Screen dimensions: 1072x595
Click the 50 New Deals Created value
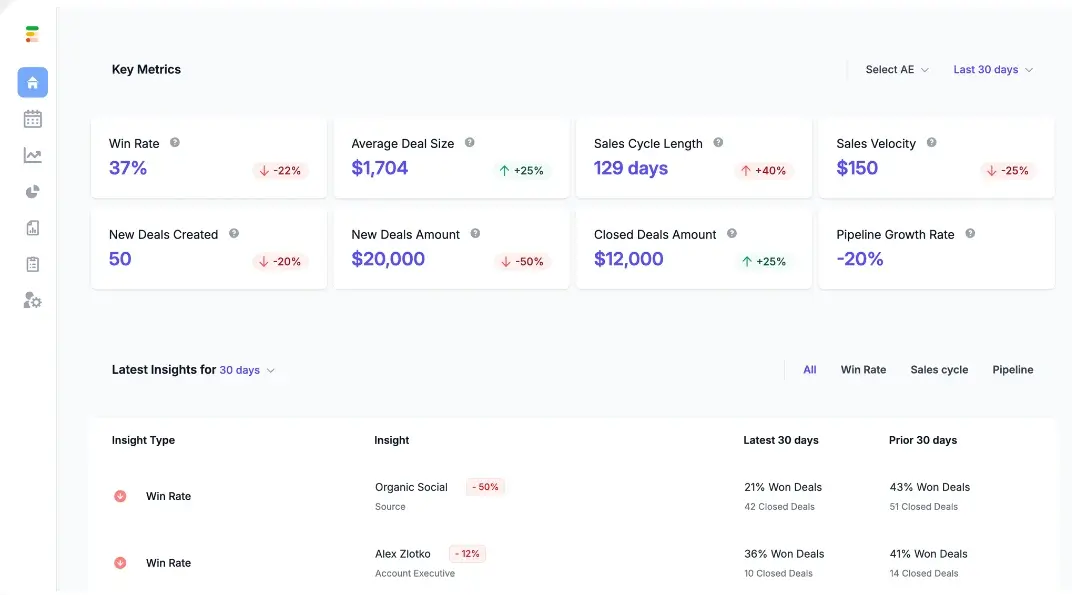click(x=120, y=259)
